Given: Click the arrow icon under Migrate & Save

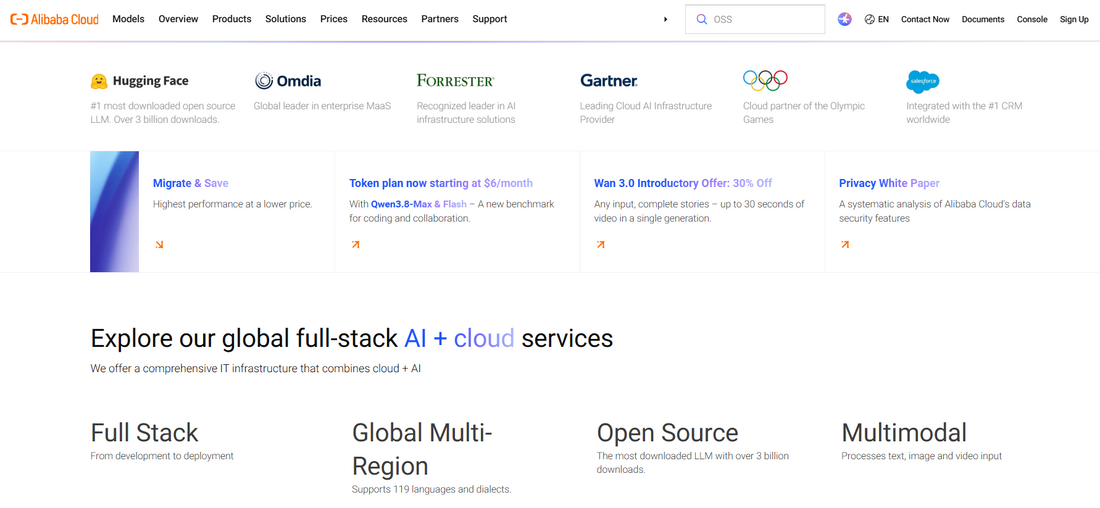Looking at the screenshot, I should pyautogui.click(x=159, y=245).
